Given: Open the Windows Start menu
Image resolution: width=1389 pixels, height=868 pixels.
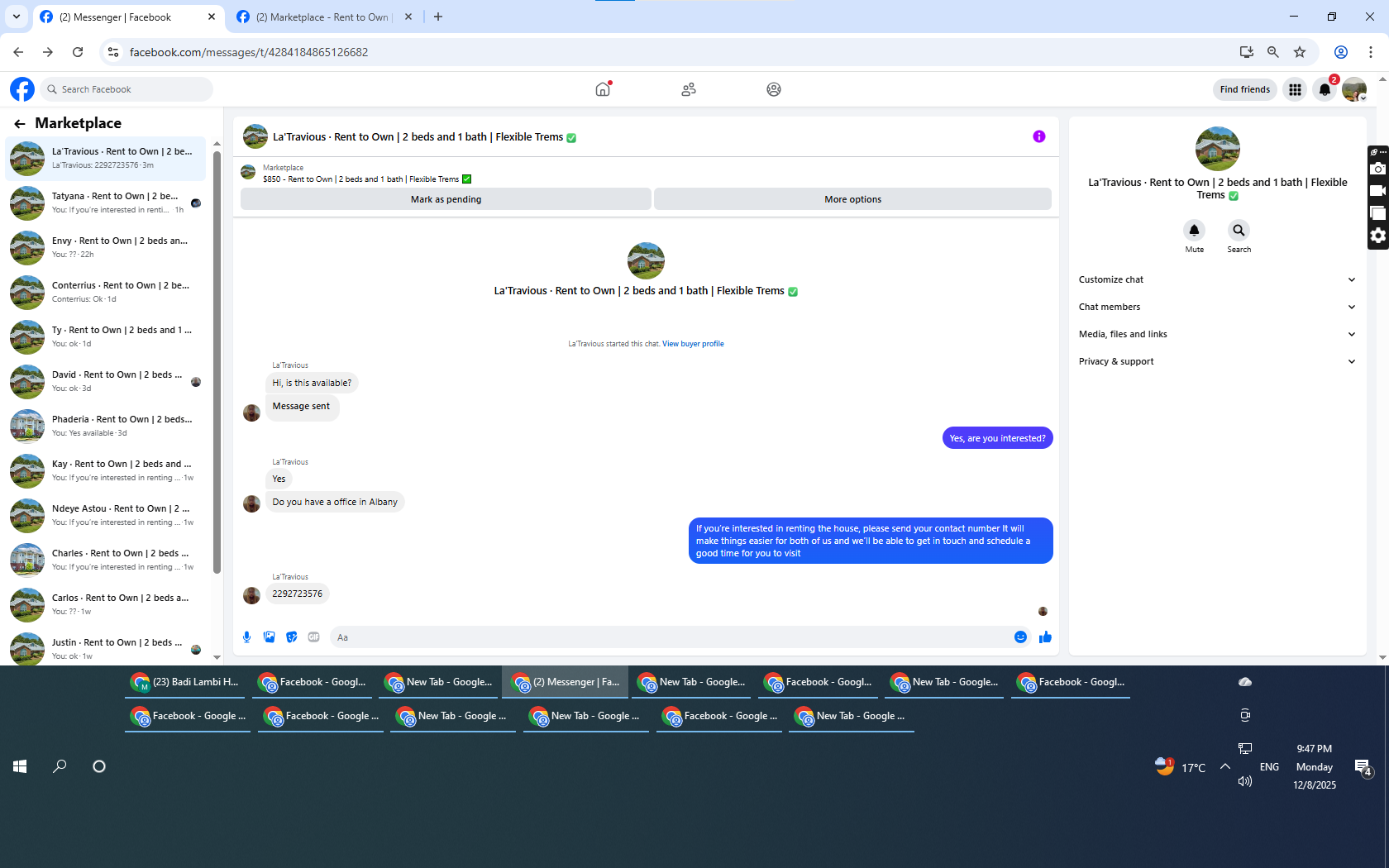Looking at the screenshot, I should 20,766.
